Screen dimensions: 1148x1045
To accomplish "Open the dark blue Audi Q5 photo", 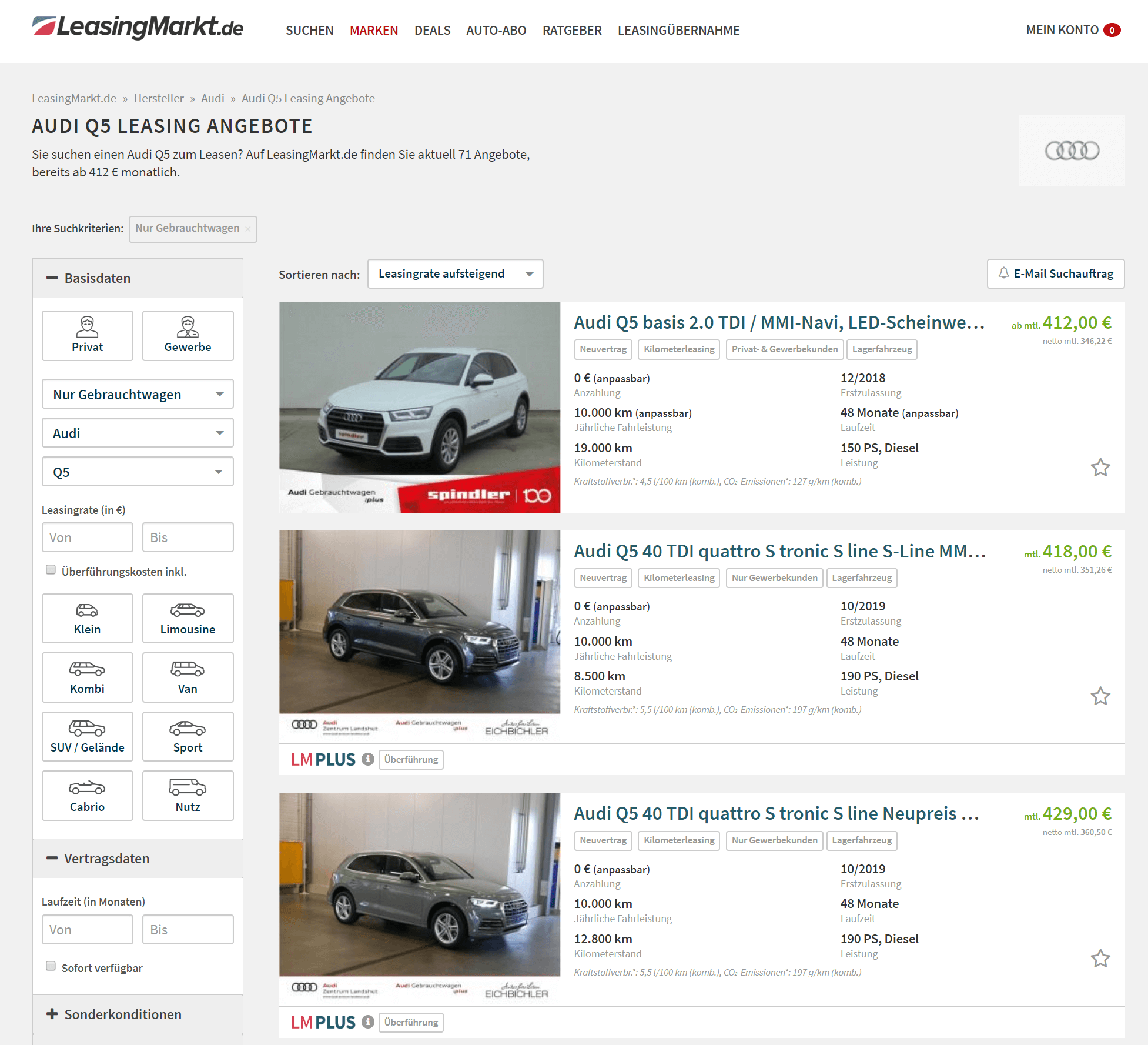I will point(420,635).
